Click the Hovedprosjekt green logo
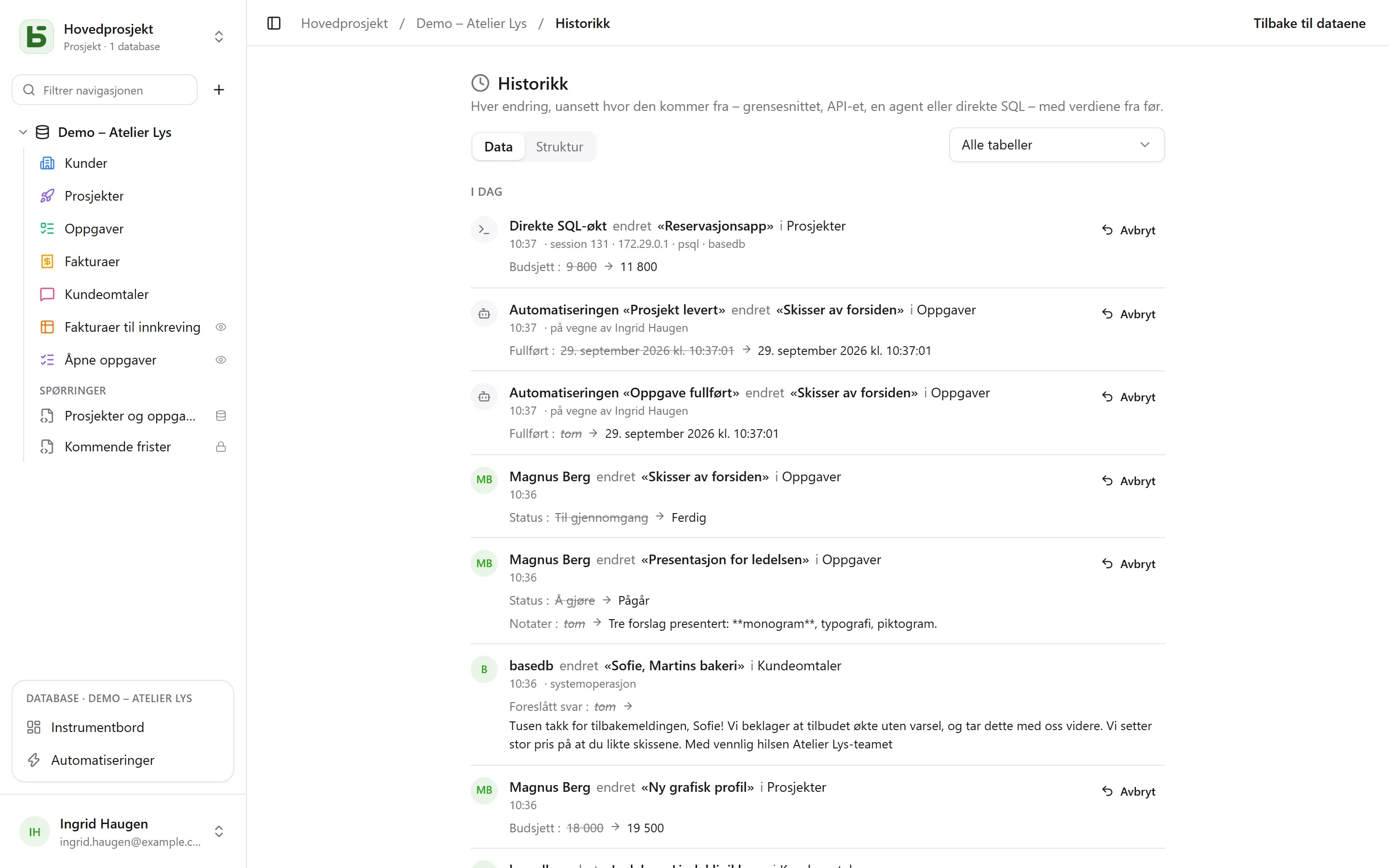This screenshot has width=1389, height=868. point(37,37)
